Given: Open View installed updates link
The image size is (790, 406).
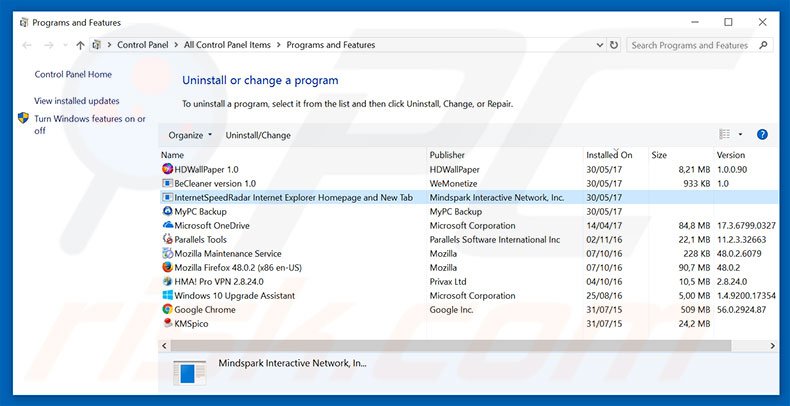Looking at the screenshot, I should [x=77, y=101].
